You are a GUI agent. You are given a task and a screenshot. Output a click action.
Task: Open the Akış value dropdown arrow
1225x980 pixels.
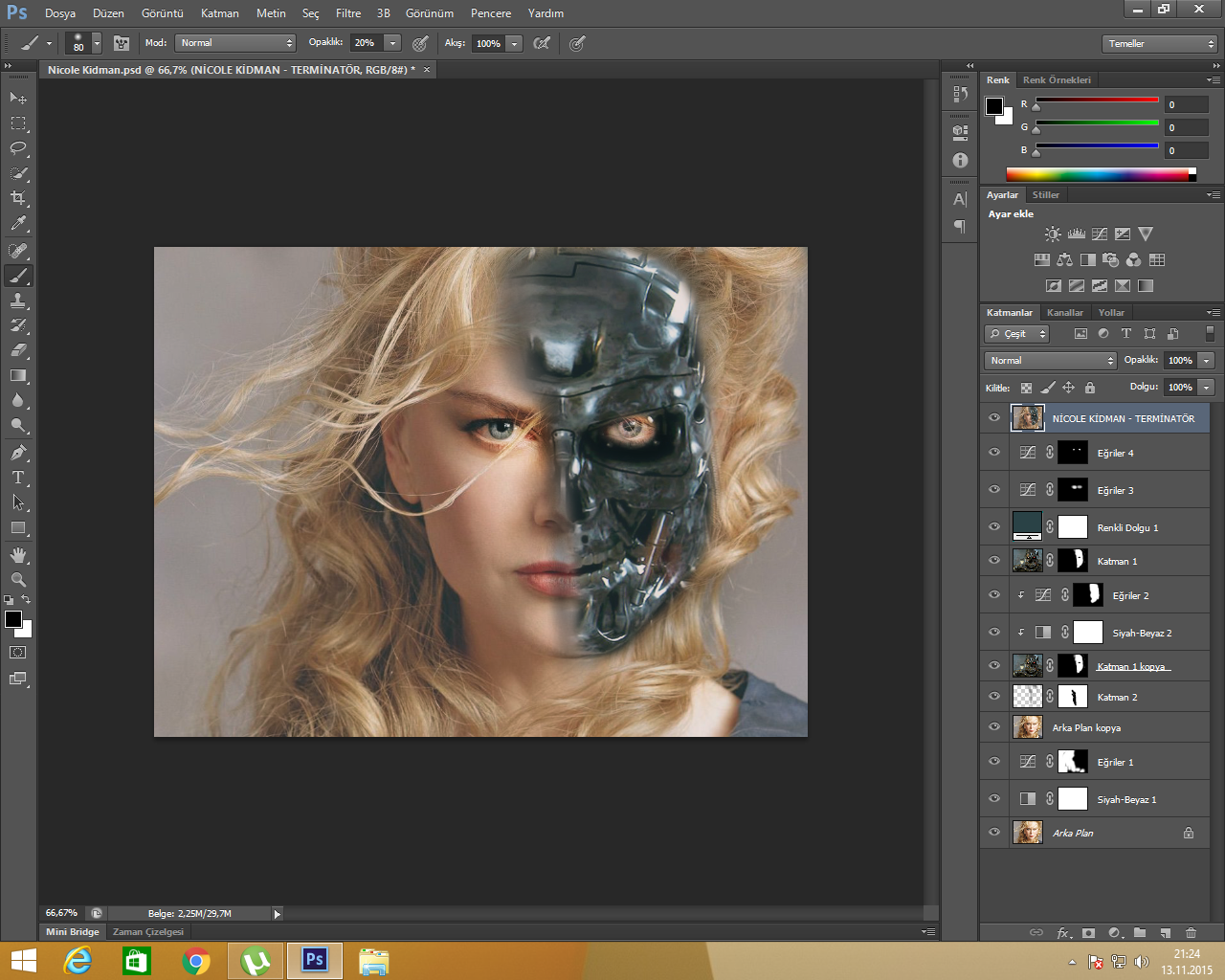514,43
